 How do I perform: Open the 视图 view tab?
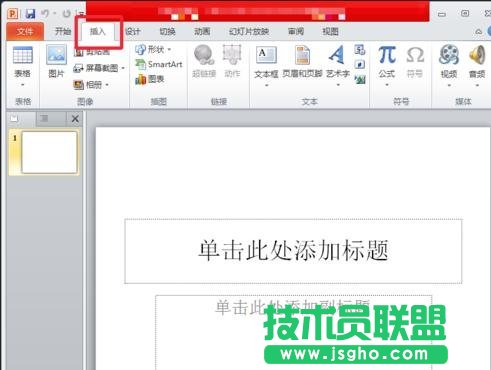coord(330,32)
